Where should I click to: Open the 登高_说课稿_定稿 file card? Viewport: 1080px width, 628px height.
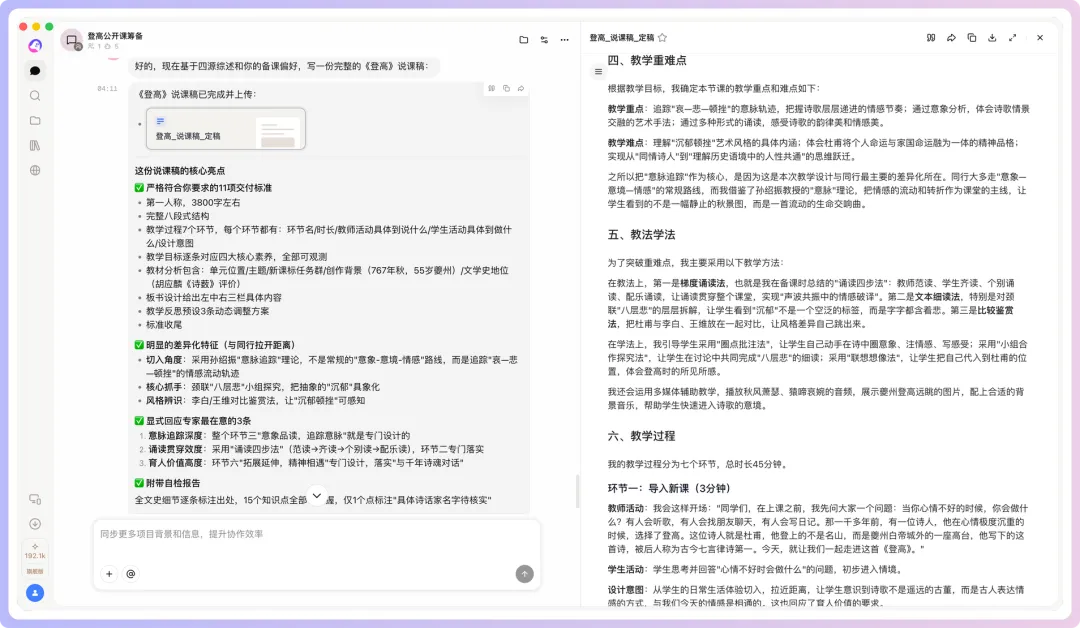coord(226,129)
